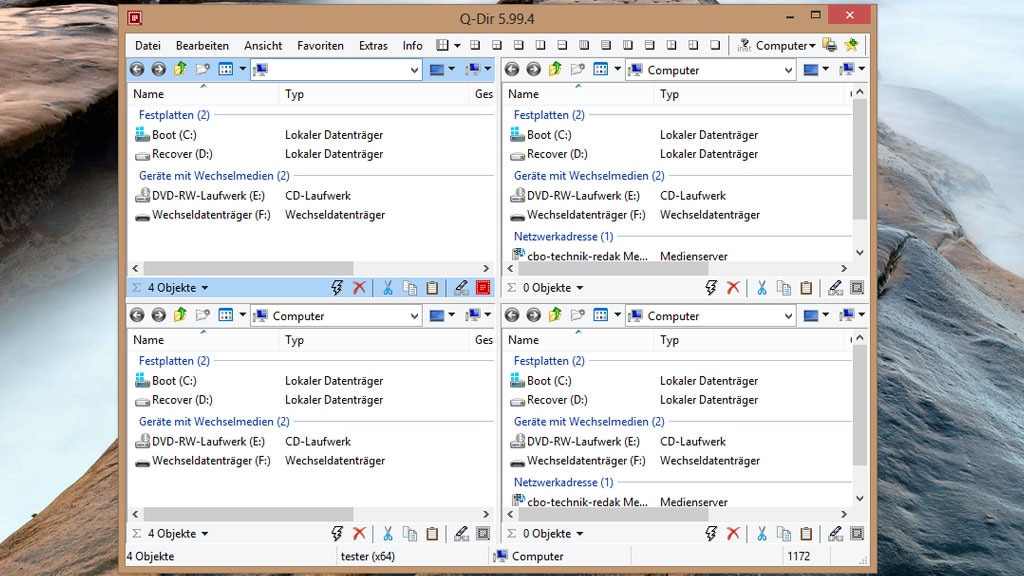The height and width of the screenshot is (576, 1024).
Task: Open a new folder with the folder-creation icon
Action: click(203, 68)
